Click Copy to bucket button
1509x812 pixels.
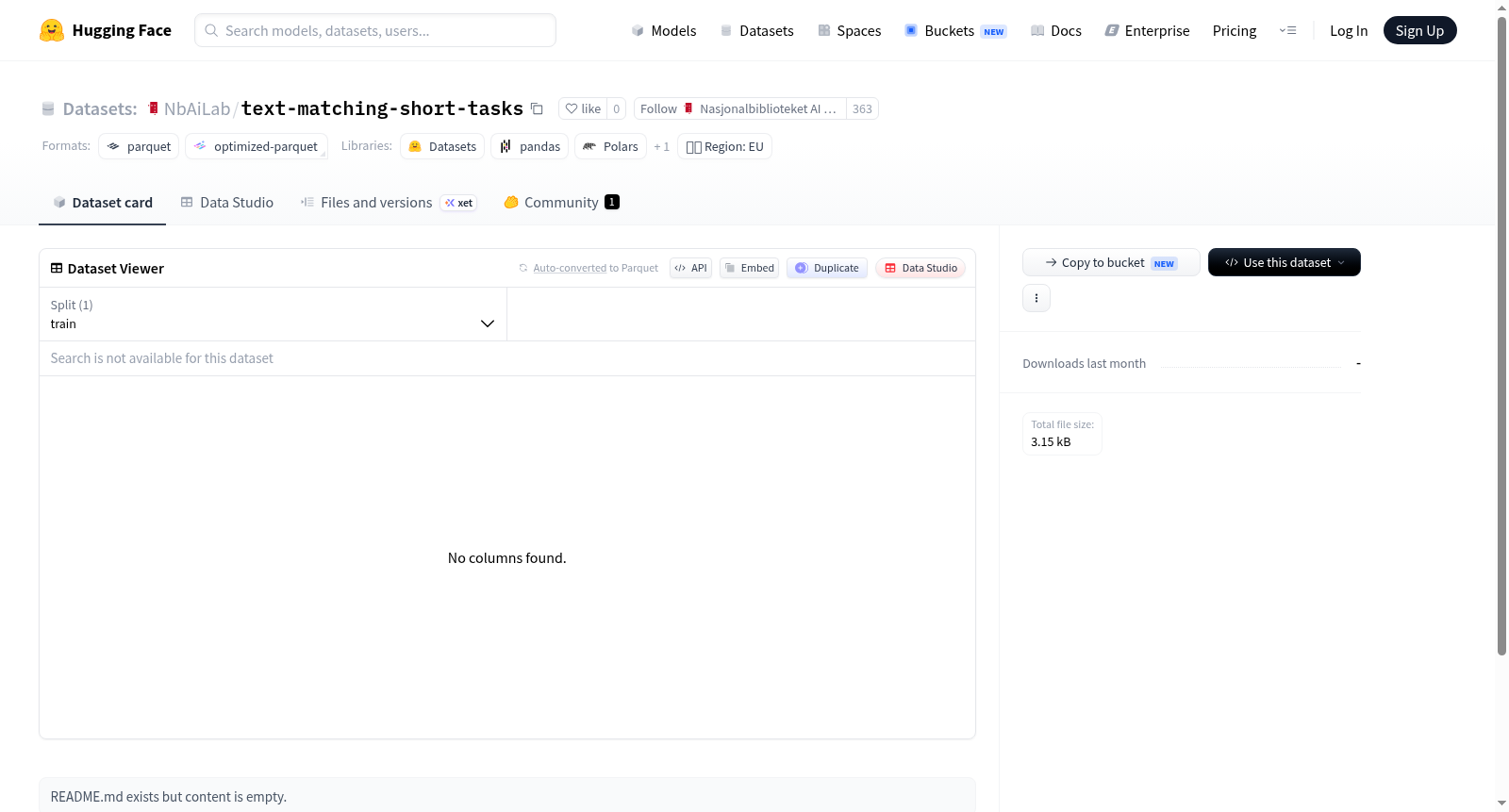[x=1111, y=262]
